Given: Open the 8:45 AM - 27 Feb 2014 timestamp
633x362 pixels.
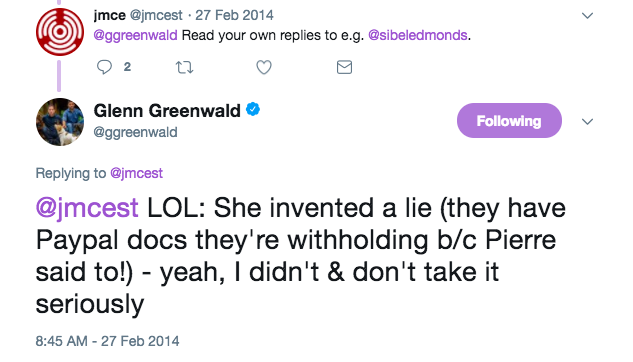Looking at the screenshot, I should (107, 341).
